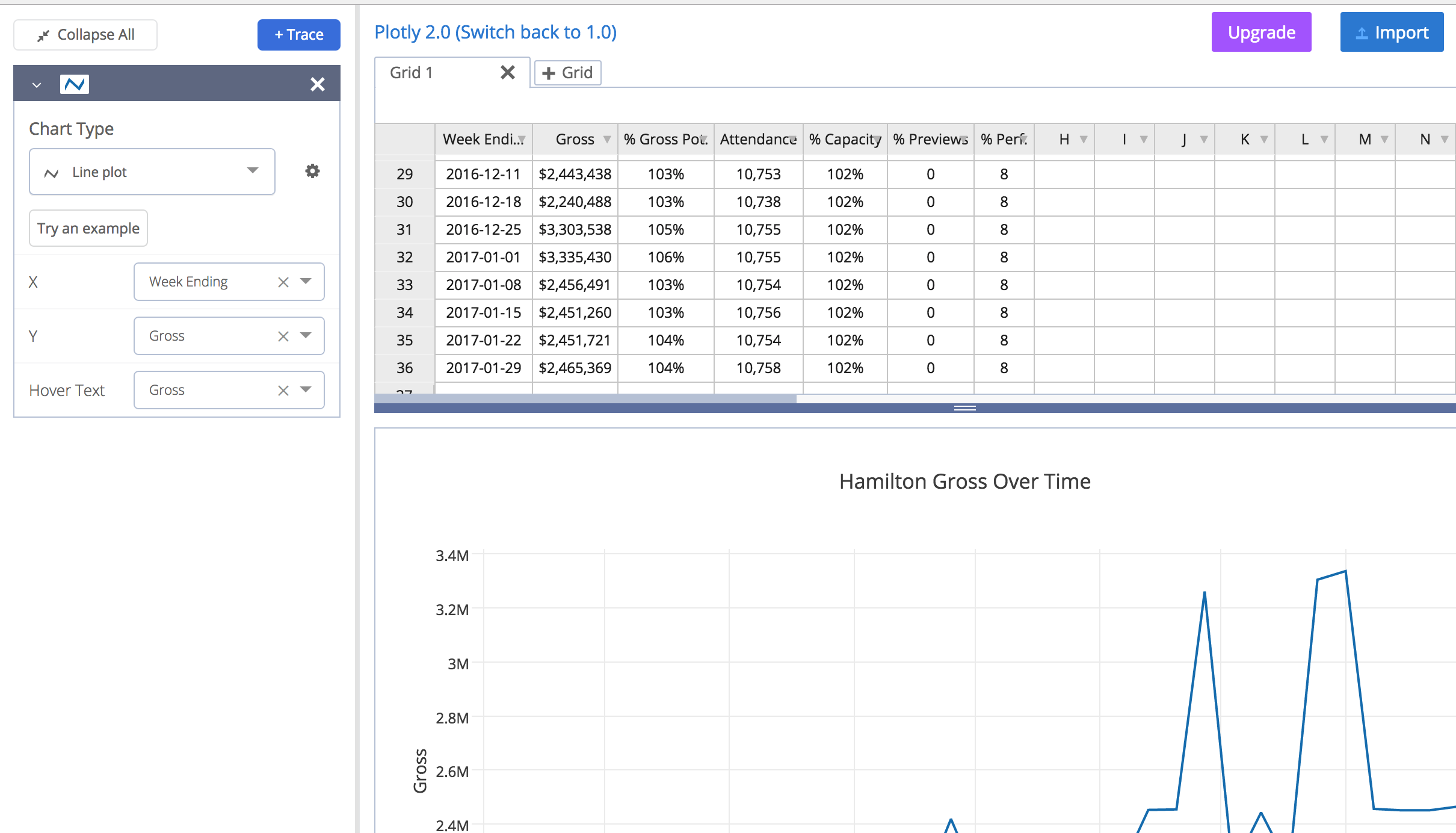The width and height of the screenshot is (1456, 833).
Task: Click attendance cell 10,738
Action: click(758, 202)
